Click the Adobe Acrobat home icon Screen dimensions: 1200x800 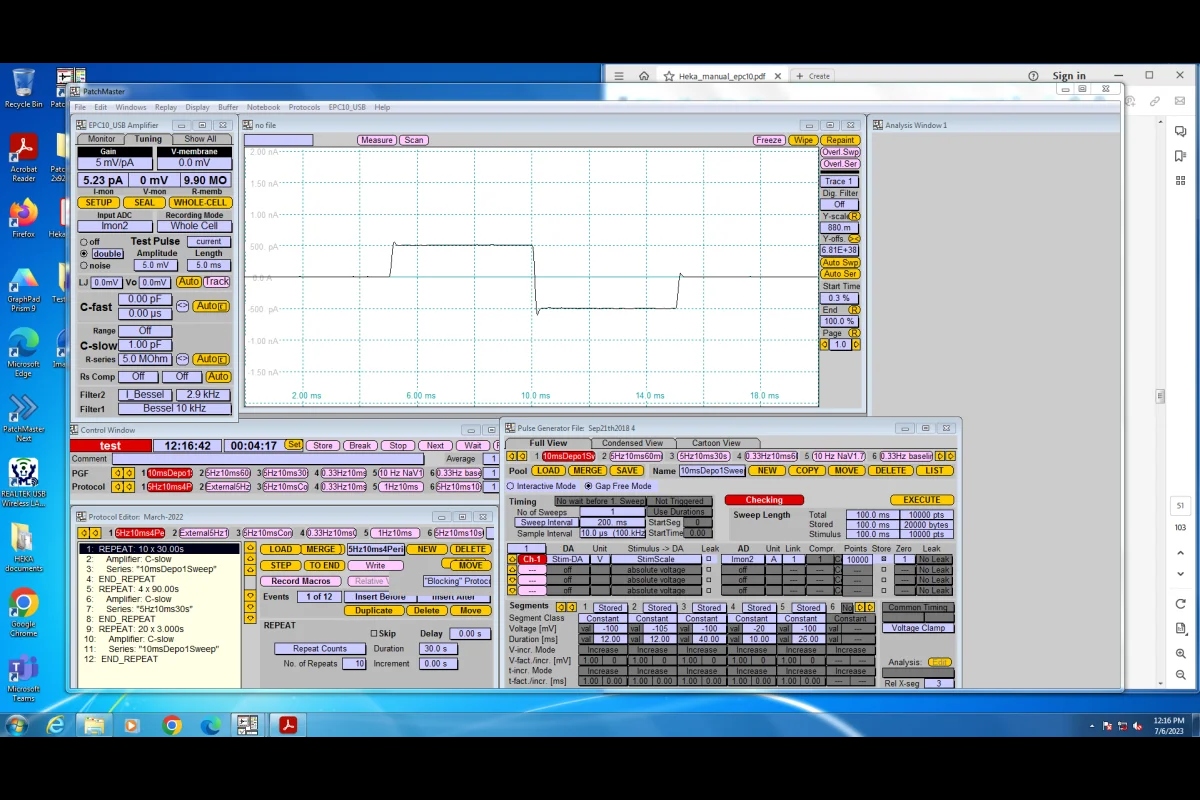(644, 76)
